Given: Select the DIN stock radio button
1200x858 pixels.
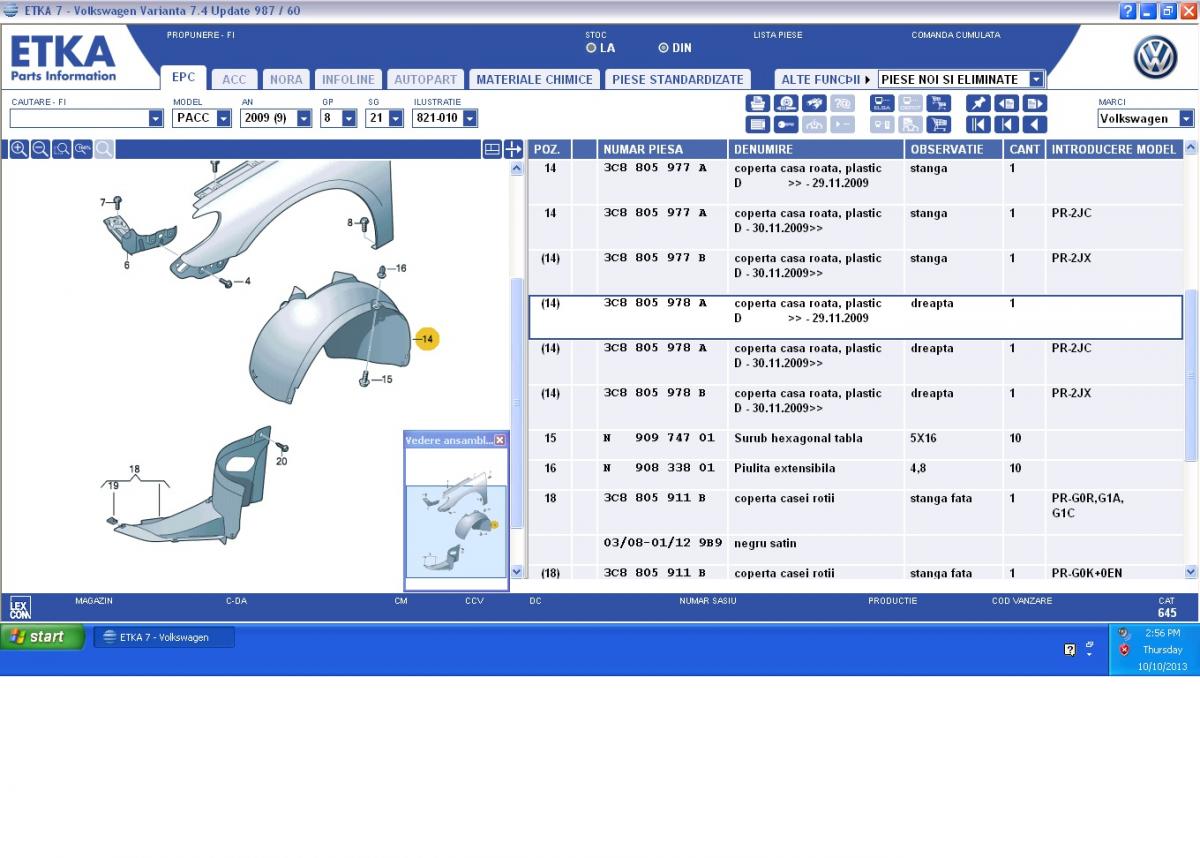Looking at the screenshot, I should [x=663, y=47].
